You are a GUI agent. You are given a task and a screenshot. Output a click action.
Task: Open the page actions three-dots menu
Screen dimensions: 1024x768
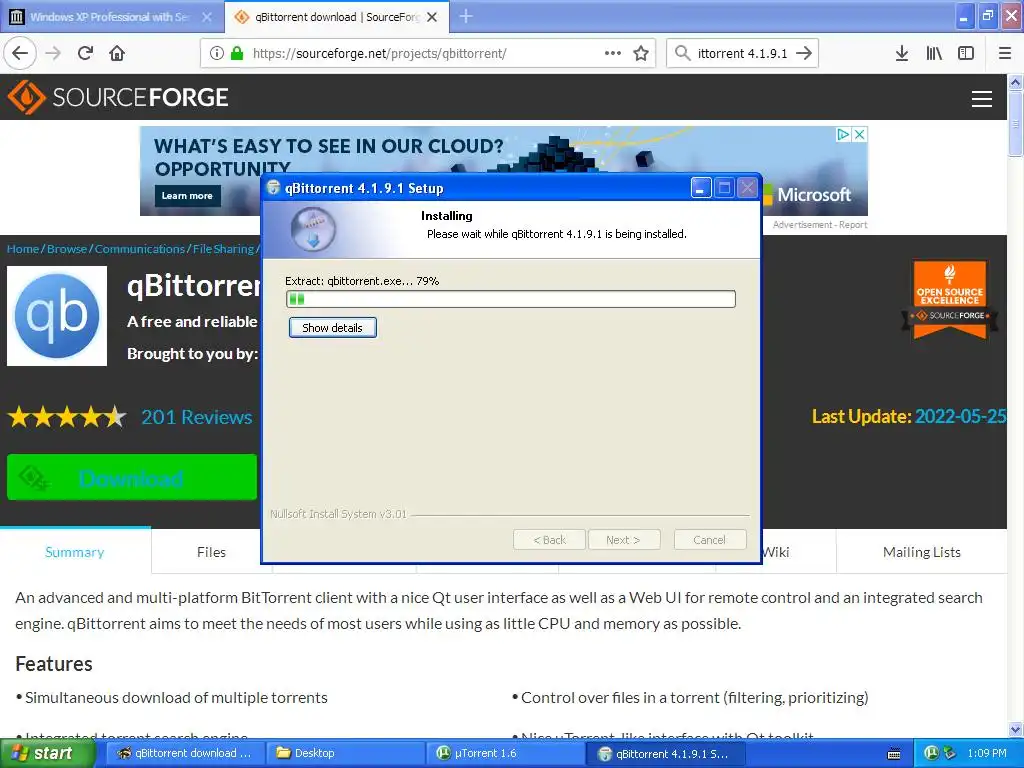pos(613,53)
